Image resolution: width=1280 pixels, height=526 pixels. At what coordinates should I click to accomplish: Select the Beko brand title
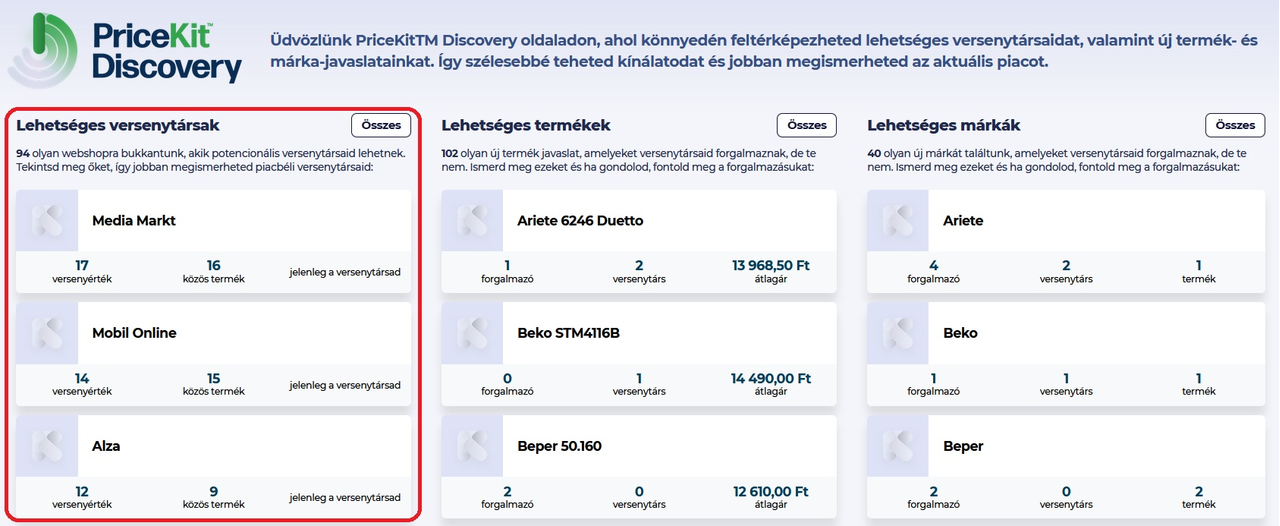pos(960,333)
